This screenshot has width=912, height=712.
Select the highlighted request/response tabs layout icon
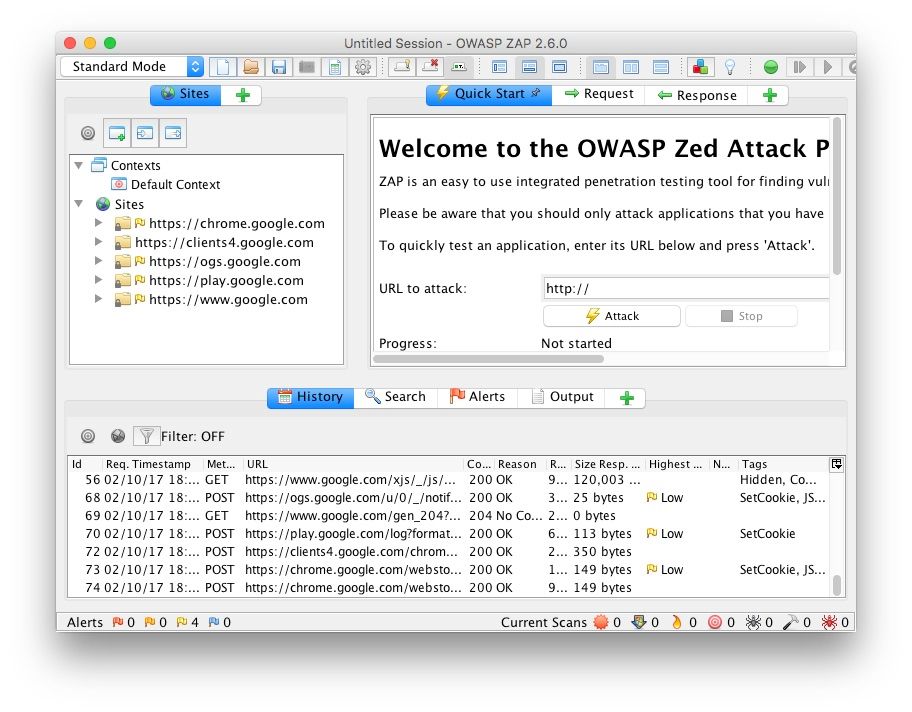click(601, 67)
